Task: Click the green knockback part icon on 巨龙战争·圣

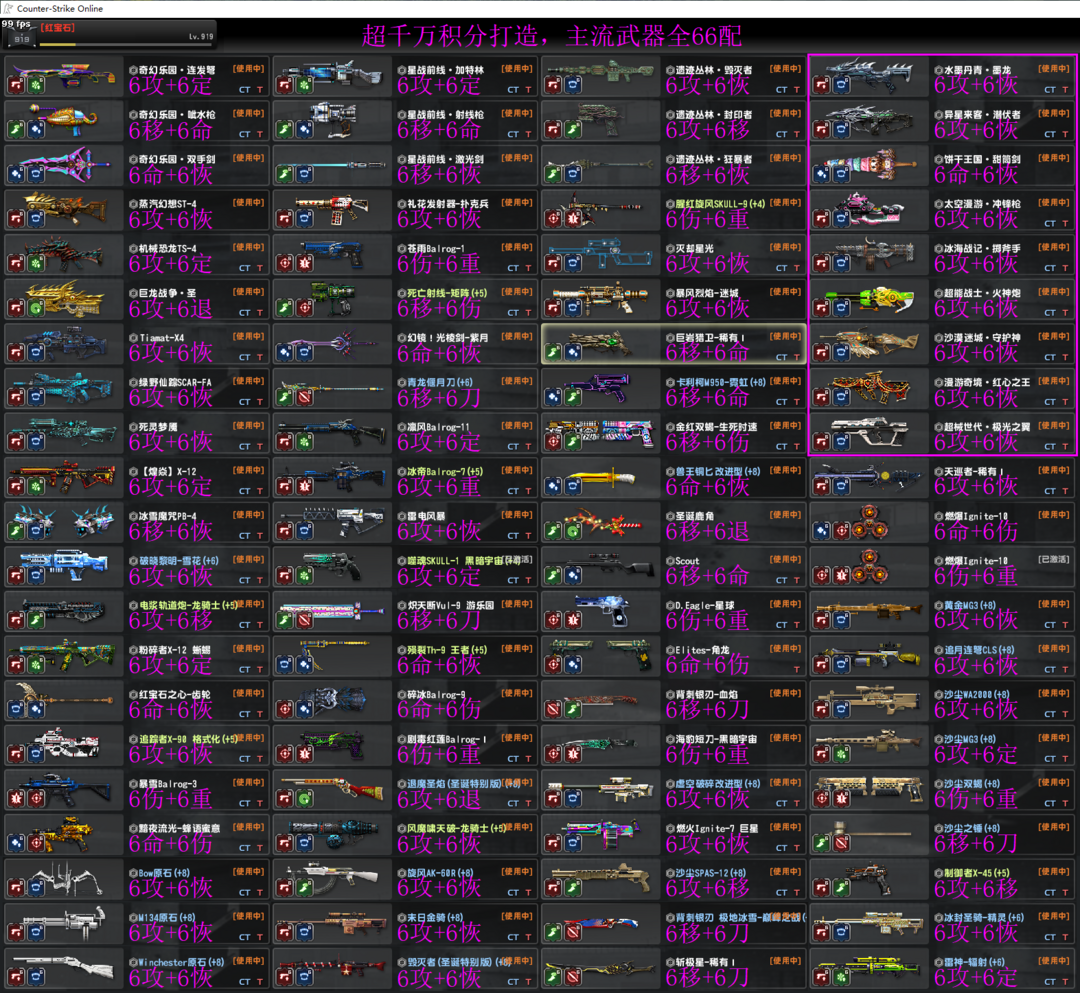Action: [x=36, y=309]
